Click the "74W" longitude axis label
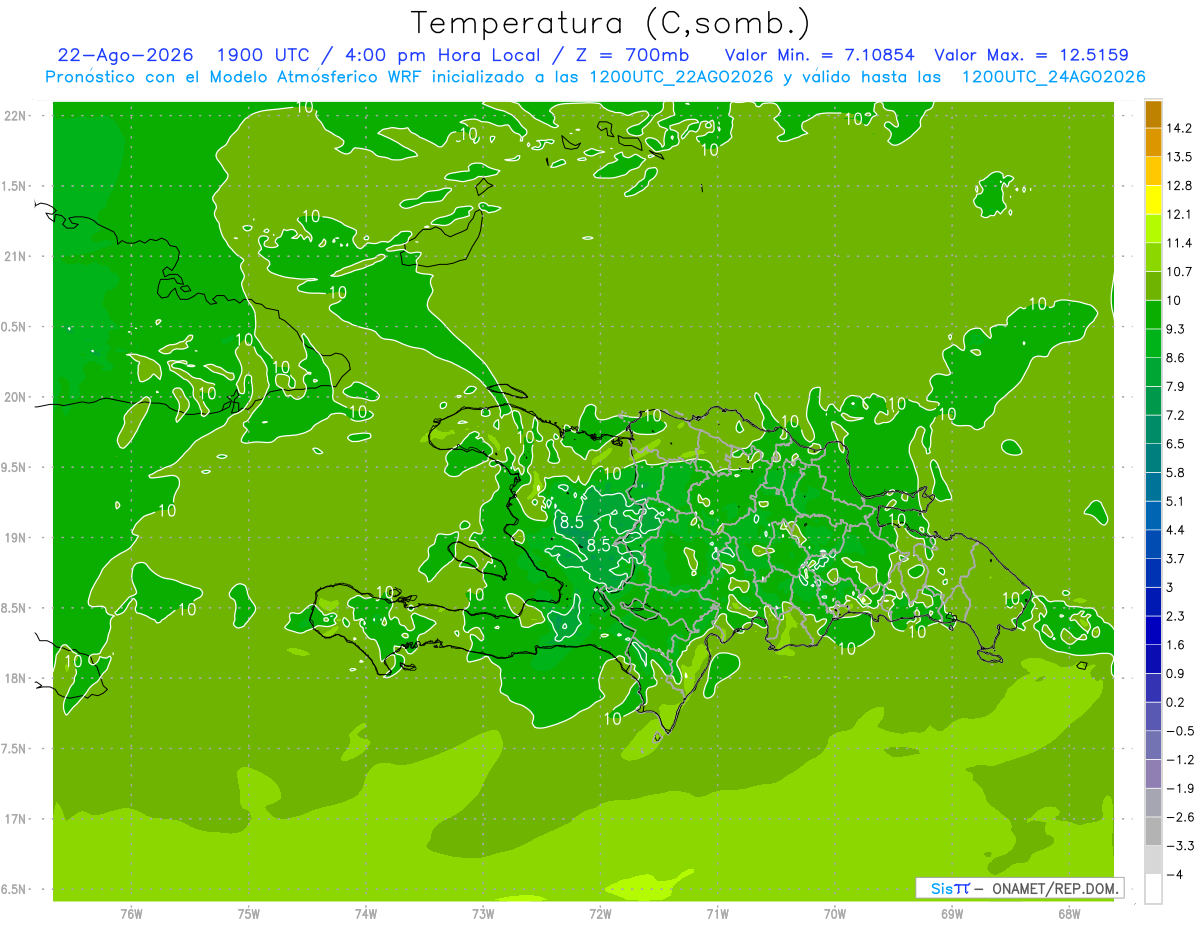The width and height of the screenshot is (1200, 927). (x=366, y=914)
